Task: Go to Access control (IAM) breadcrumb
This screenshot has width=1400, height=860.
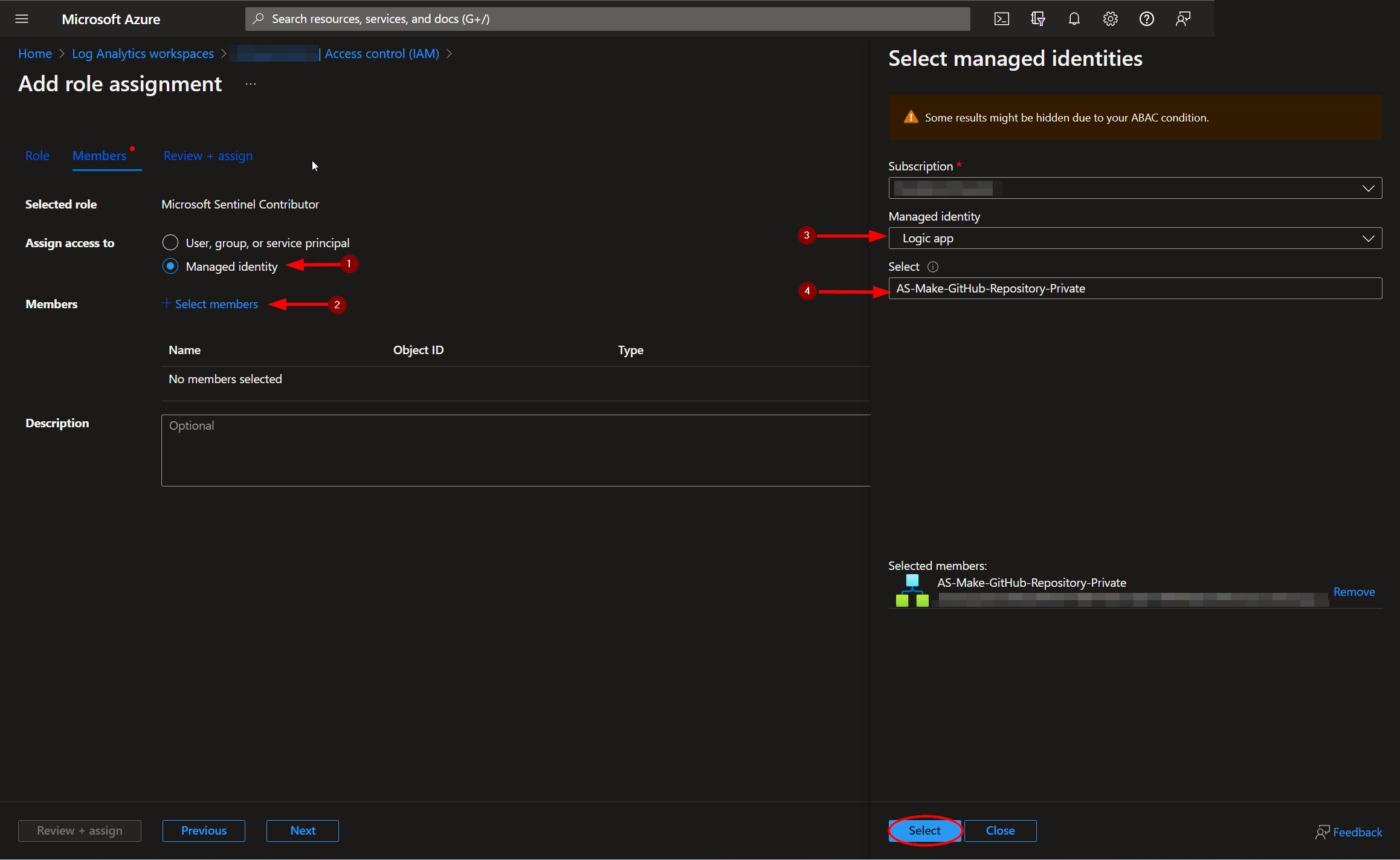Action: 382,54
